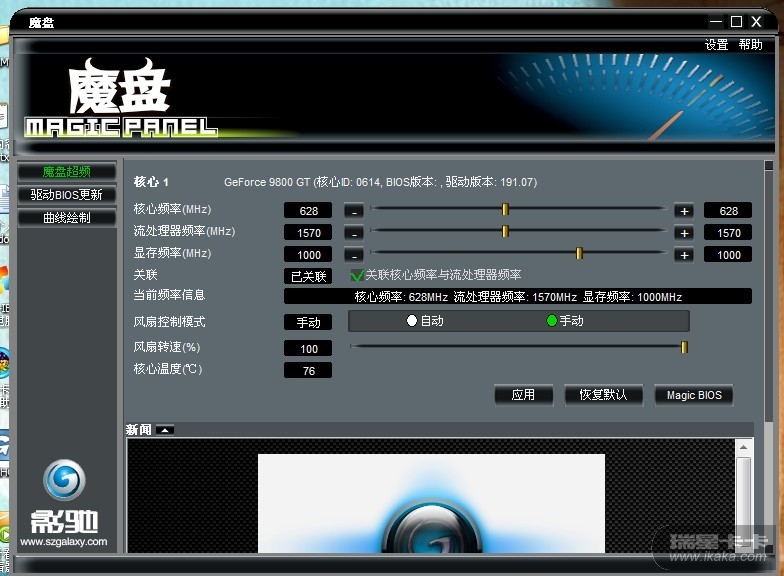Viewport: 784px width, 576px height.
Task: Open the 帮助 menu
Action: (750, 44)
